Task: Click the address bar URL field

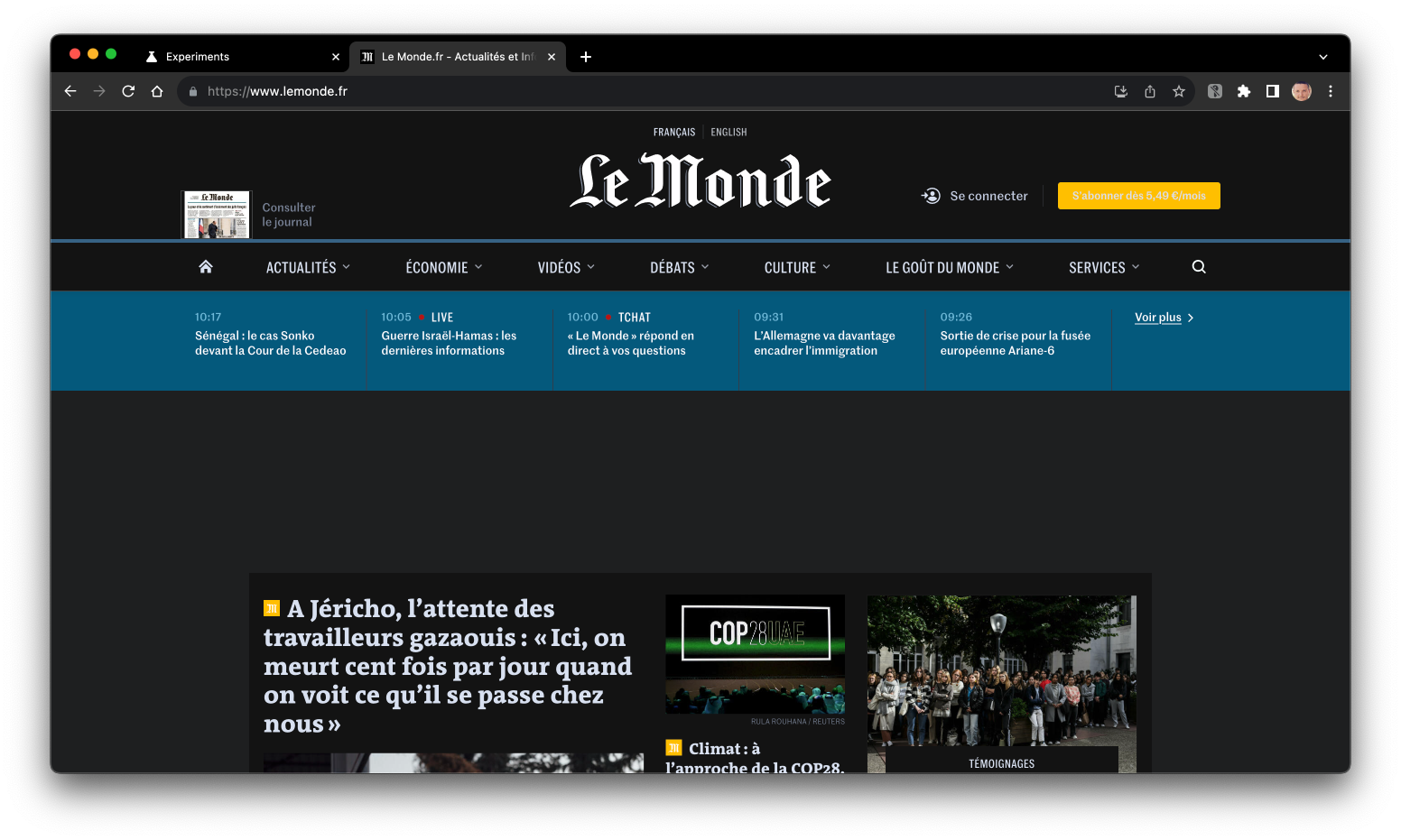Action: coord(632,91)
